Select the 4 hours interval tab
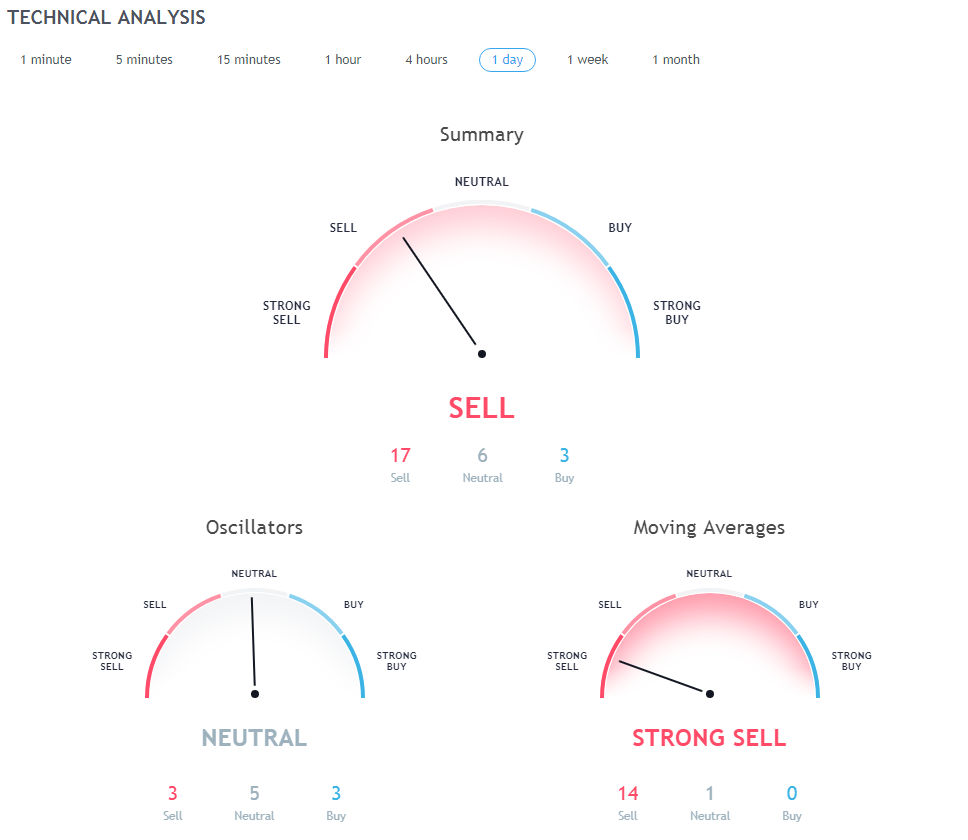968x840 pixels. click(426, 60)
